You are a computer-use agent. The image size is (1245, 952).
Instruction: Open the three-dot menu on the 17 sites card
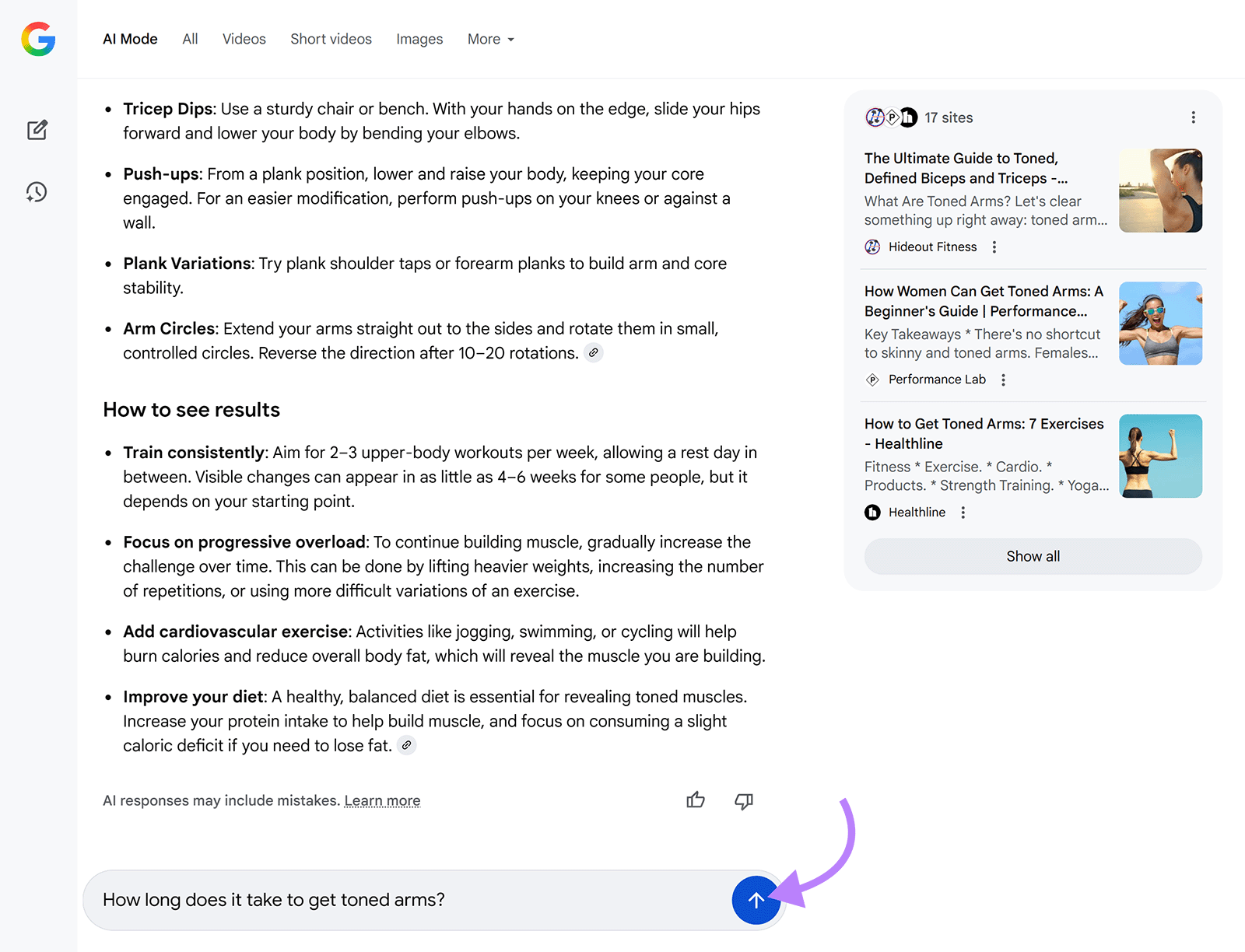pos(1193,117)
